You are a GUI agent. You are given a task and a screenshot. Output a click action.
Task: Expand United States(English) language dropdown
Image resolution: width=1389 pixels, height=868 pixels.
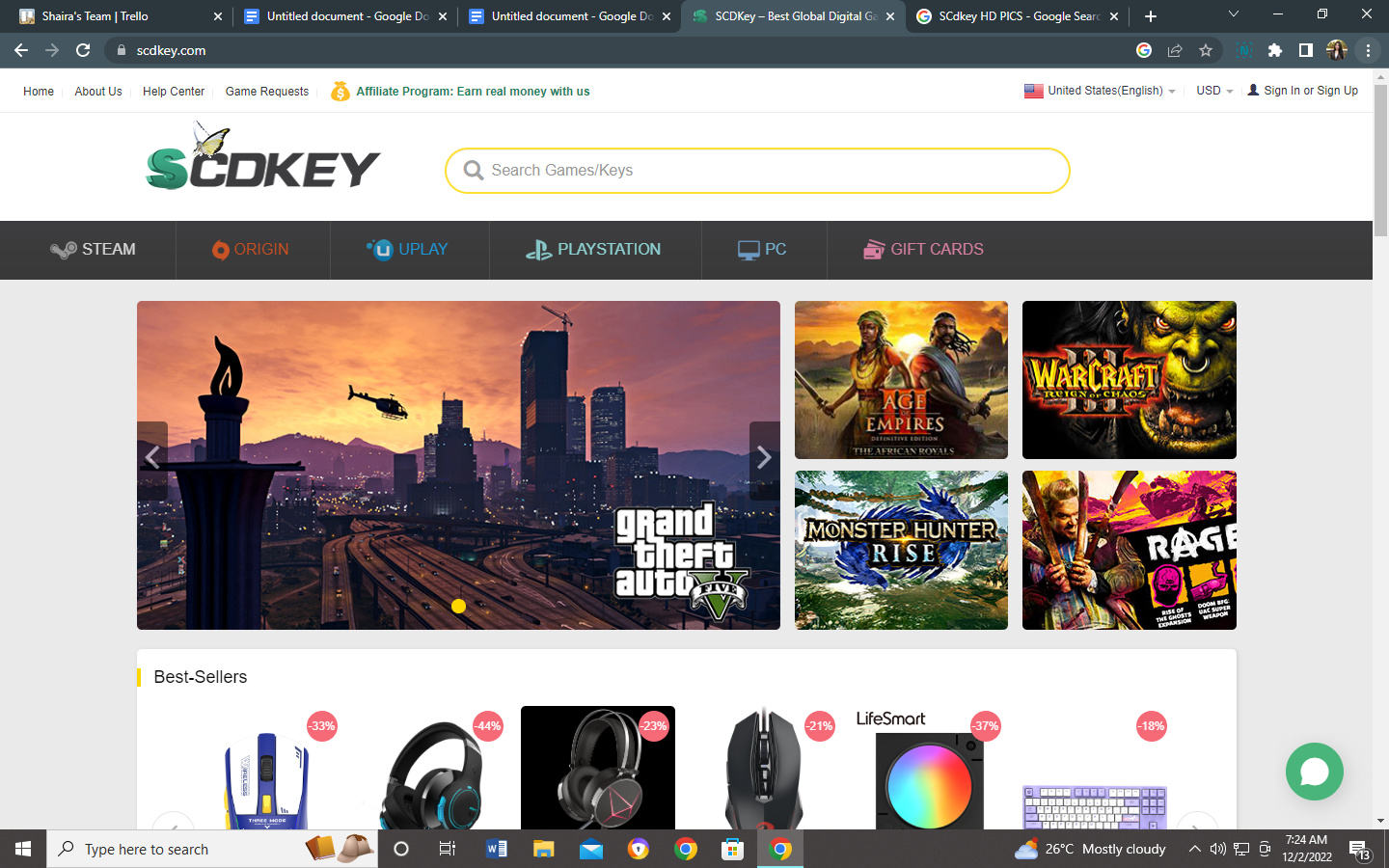(1100, 91)
